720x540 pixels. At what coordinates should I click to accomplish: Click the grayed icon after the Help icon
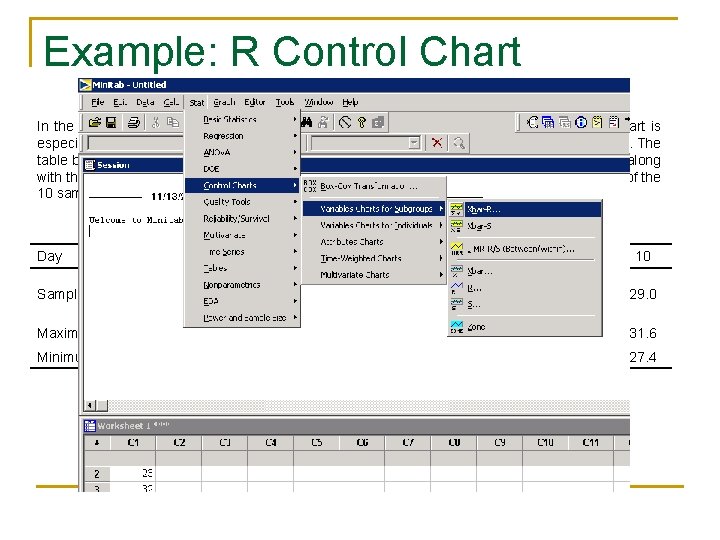point(378,123)
